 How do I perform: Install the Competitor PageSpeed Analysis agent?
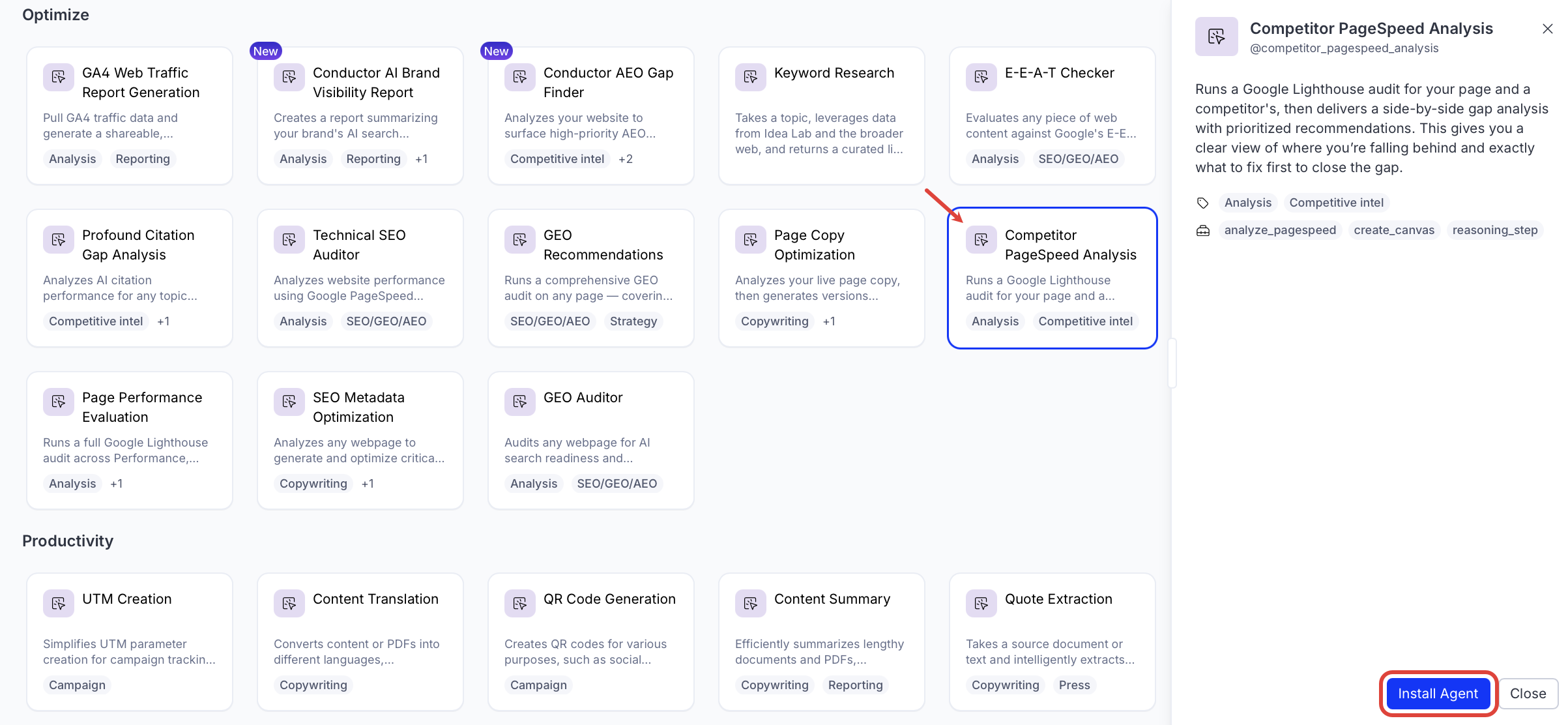[x=1438, y=694]
